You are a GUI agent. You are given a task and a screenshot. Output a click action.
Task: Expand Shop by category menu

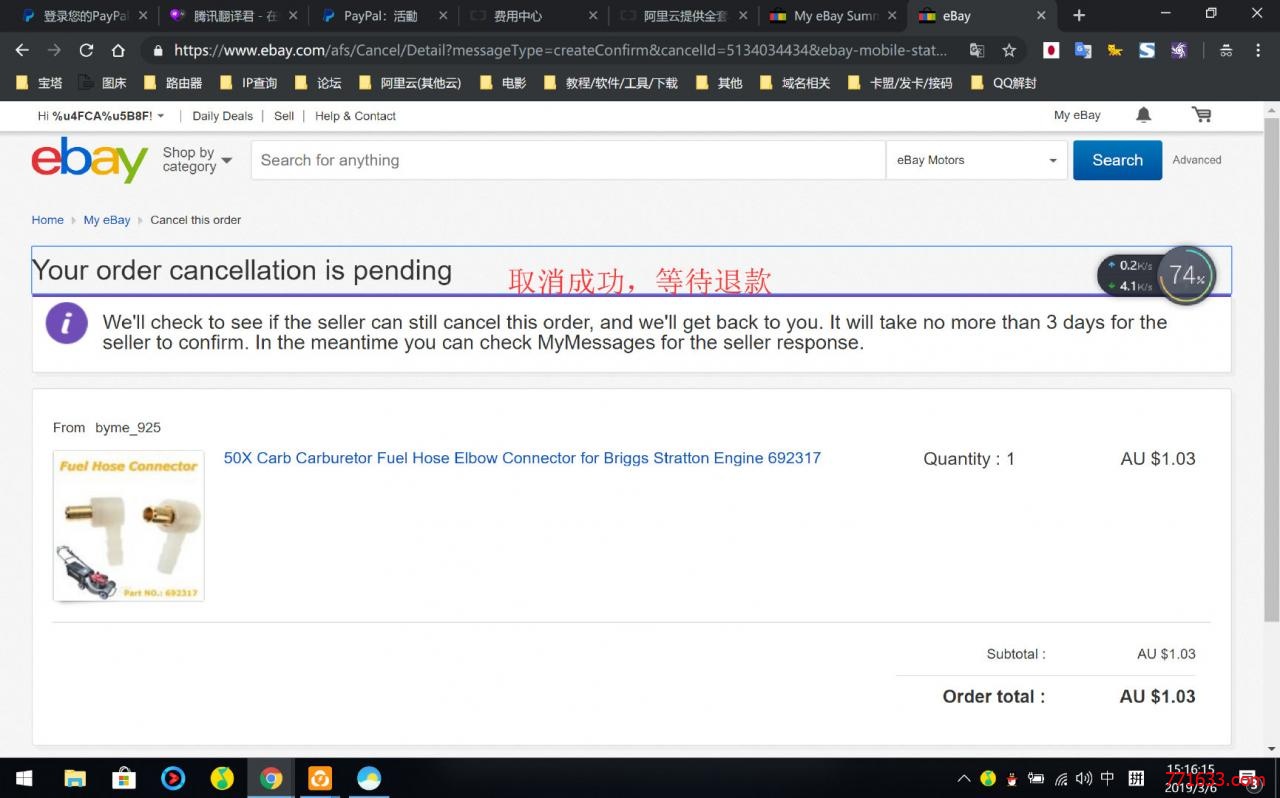(x=197, y=160)
